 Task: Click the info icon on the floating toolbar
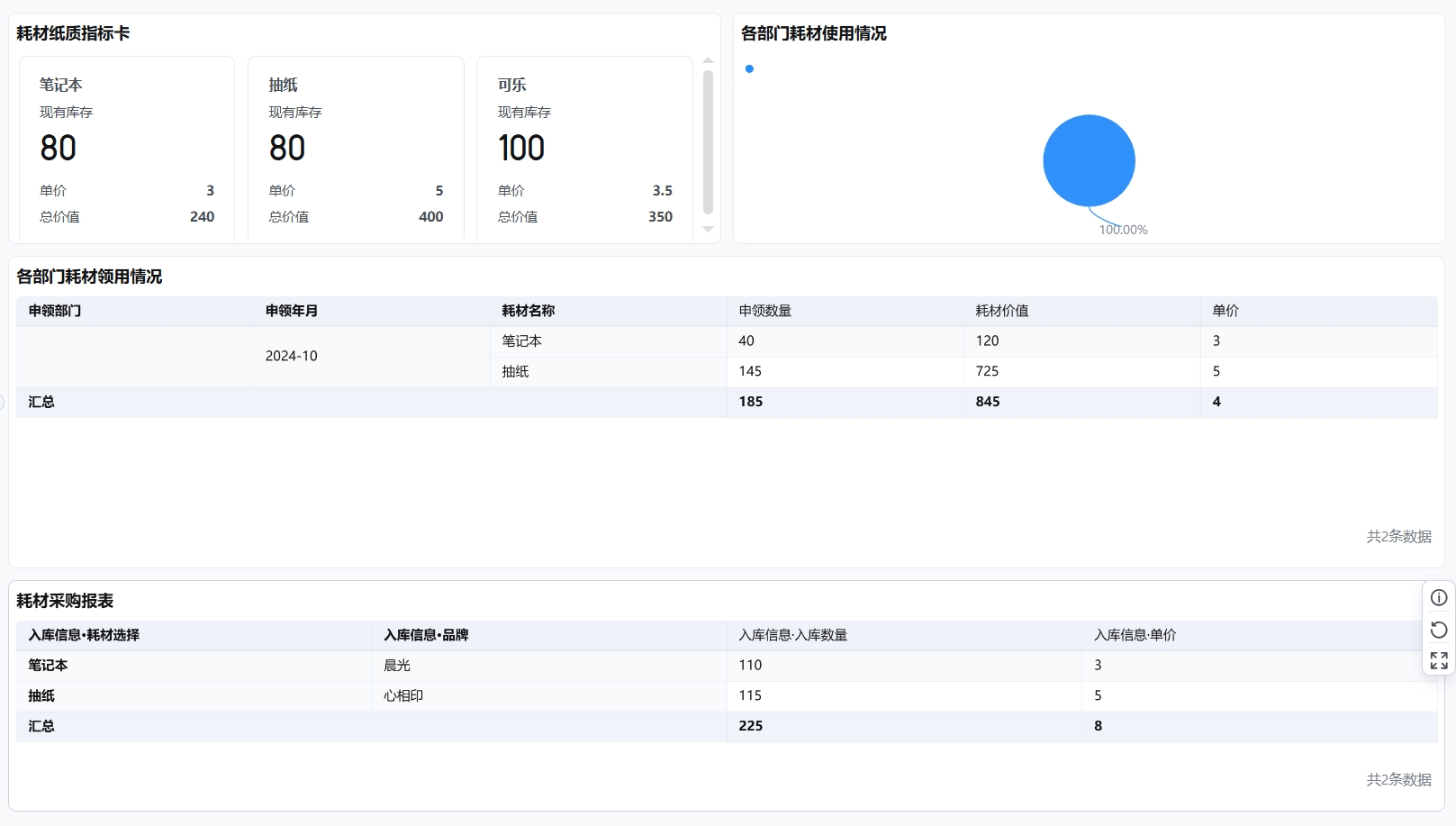point(1438,597)
